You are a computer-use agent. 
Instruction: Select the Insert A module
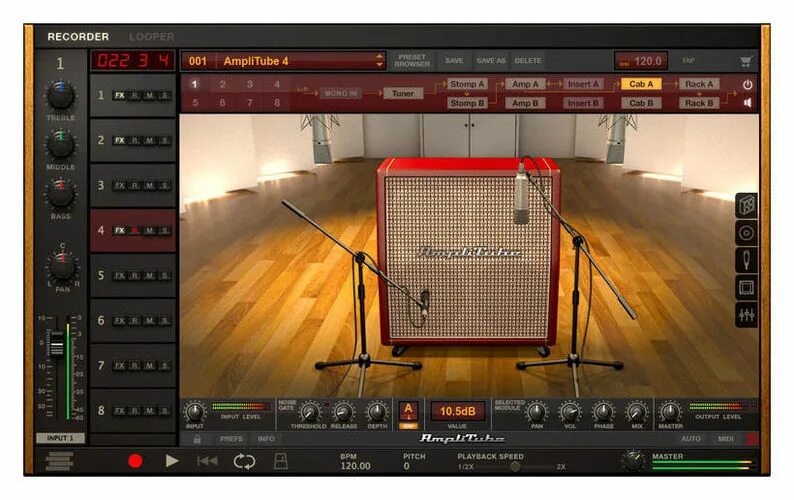pyautogui.click(x=583, y=84)
